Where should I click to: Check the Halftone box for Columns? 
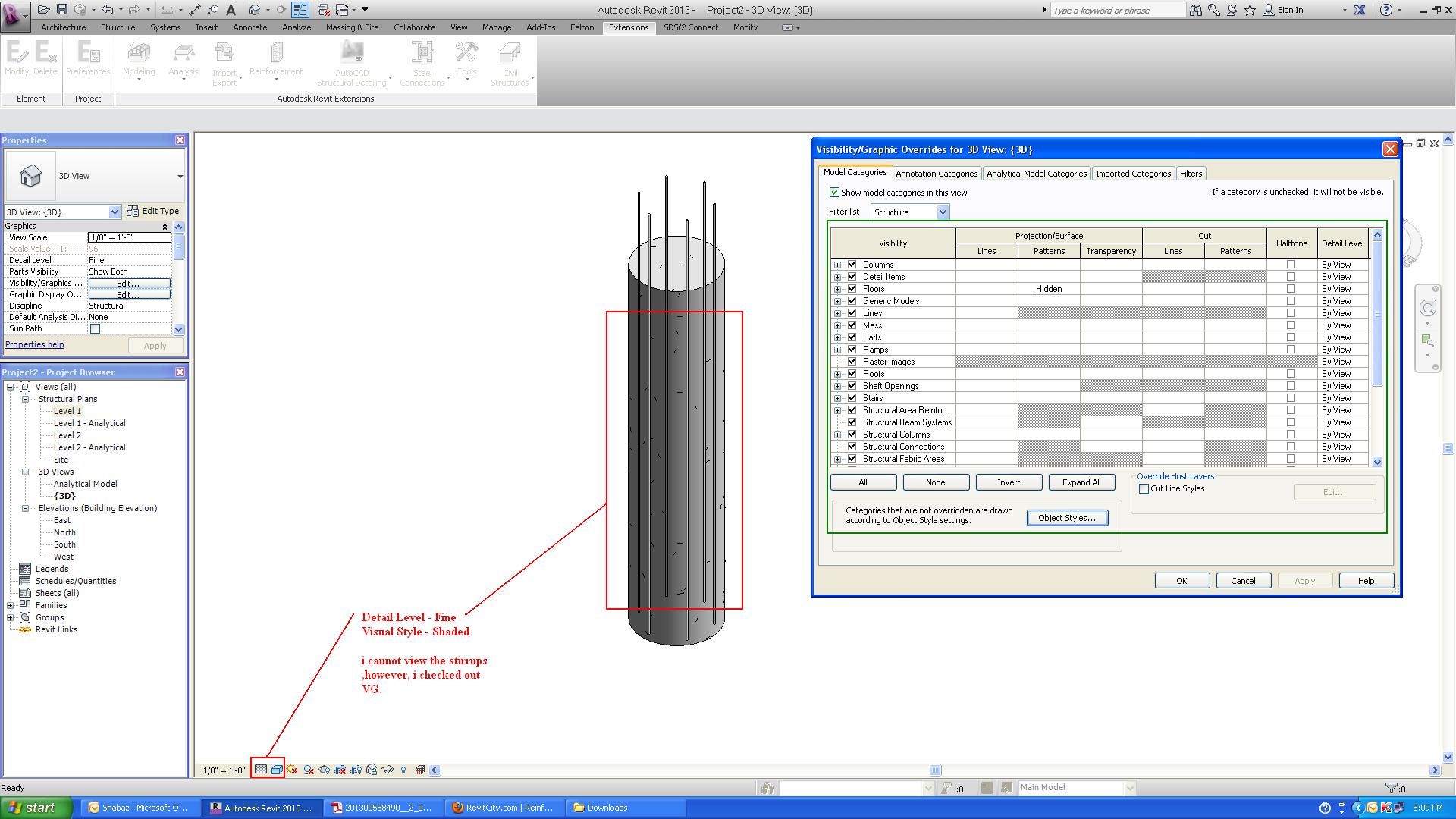tap(1291, 265)
